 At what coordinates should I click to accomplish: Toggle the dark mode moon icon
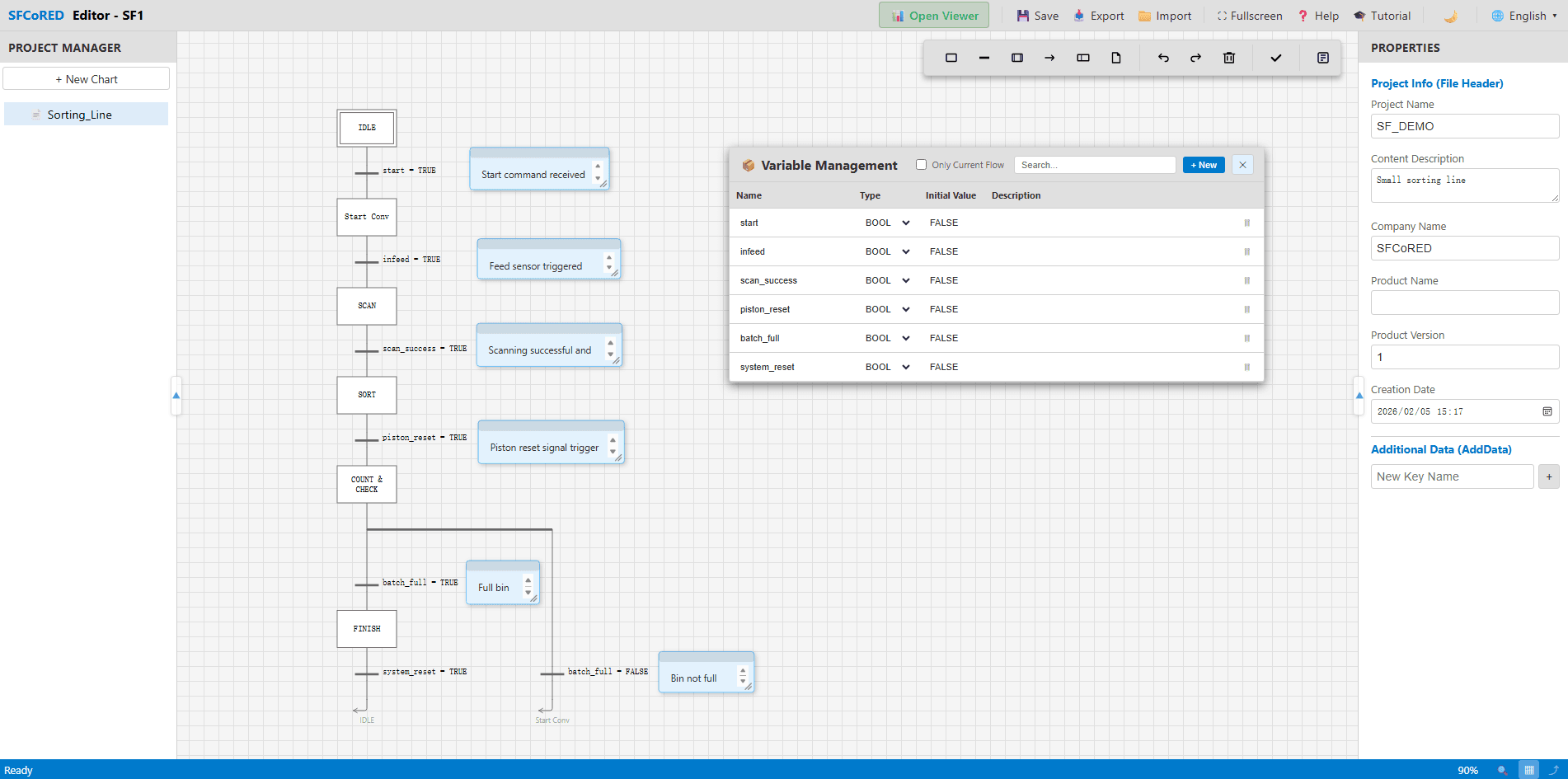[x=1451, y=16]
